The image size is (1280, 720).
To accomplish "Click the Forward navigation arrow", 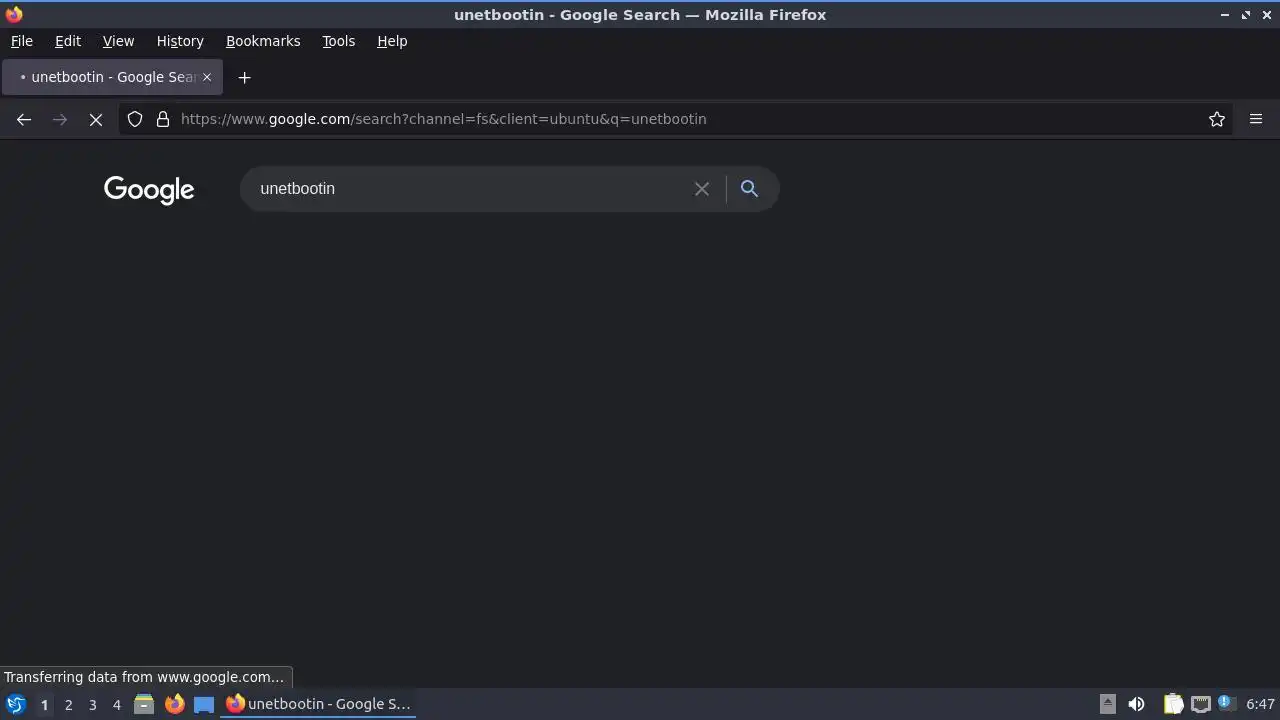I will (x=60, y=119).
